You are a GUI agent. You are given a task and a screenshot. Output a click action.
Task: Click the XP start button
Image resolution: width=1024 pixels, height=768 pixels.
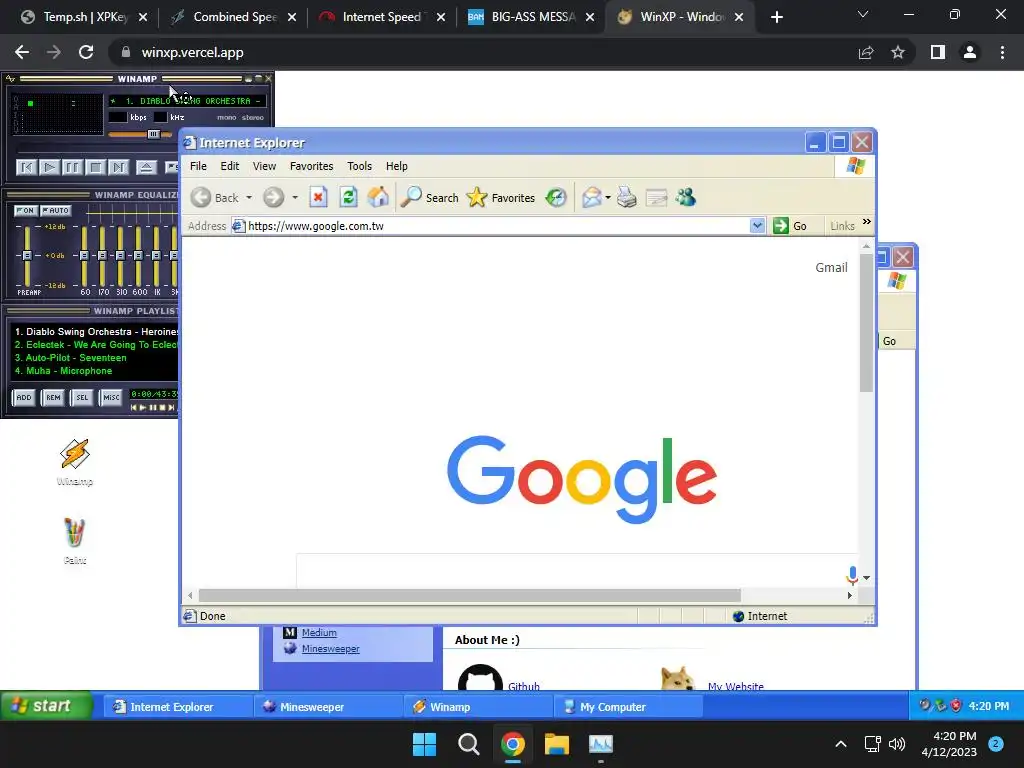point(46,706)
